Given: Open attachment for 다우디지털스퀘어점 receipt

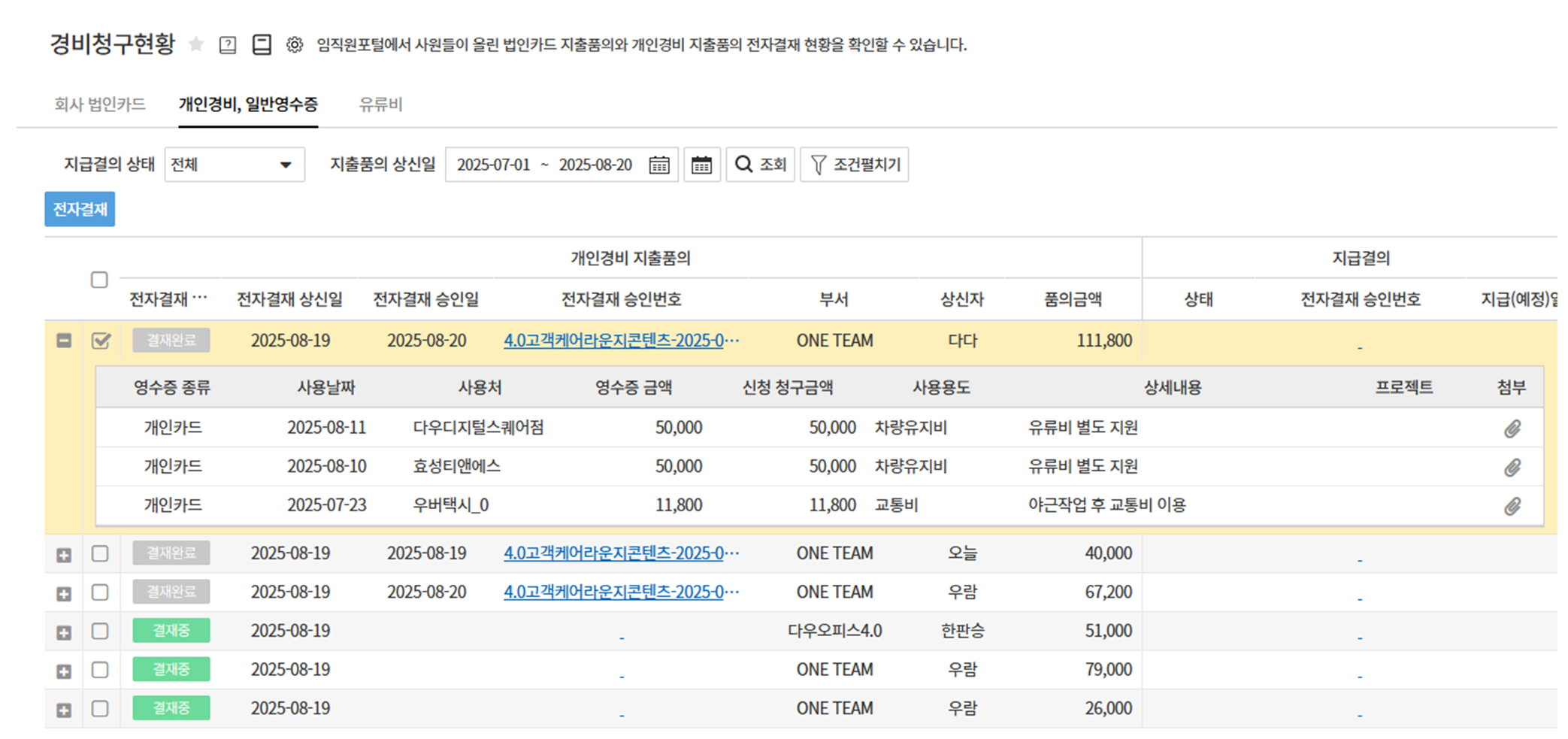Looking at the screenshot, I should tap(1512, 429).
